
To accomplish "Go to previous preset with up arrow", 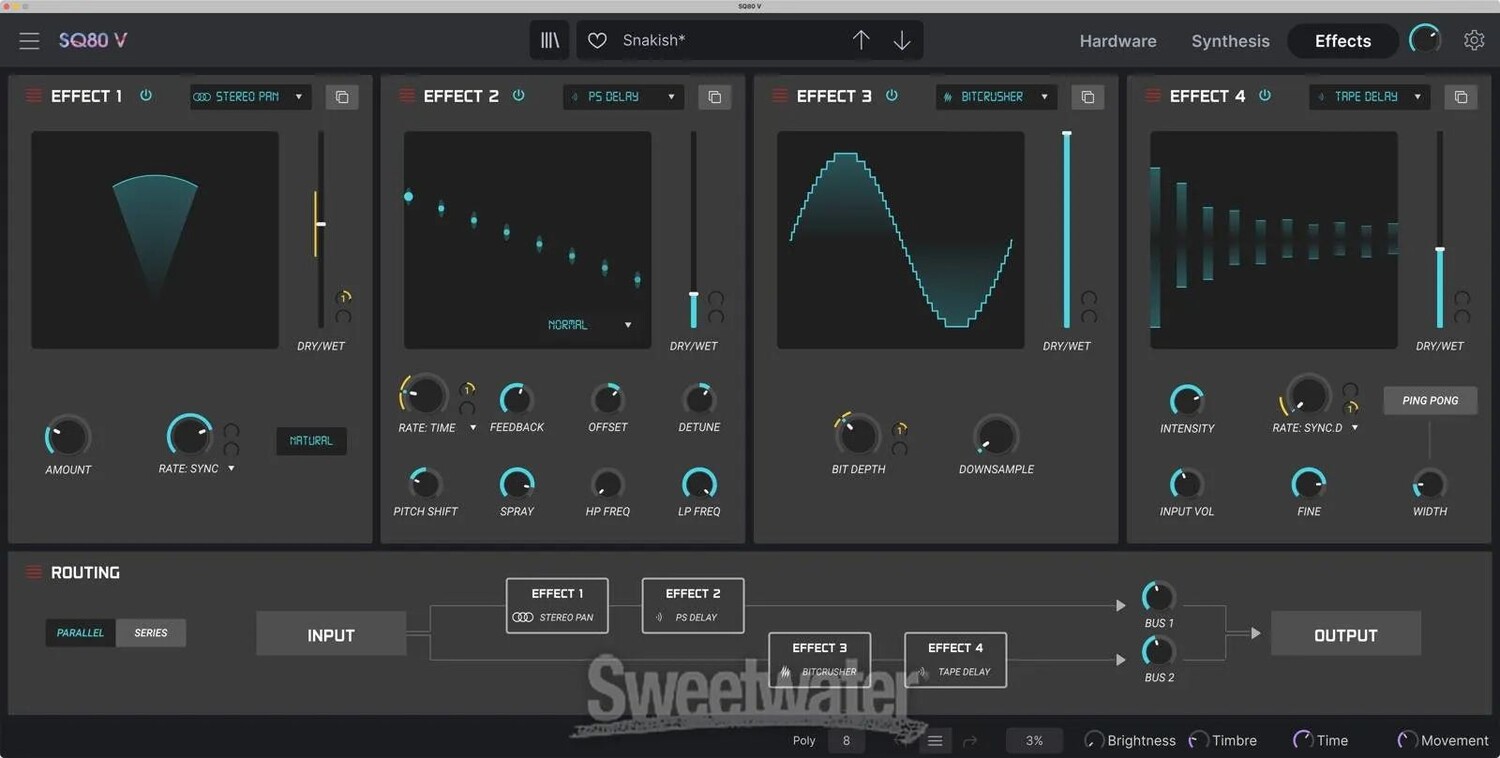I will coord(861,41).
